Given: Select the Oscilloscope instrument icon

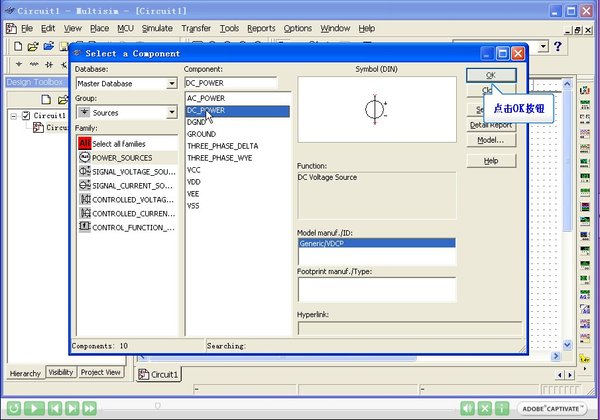Looking at the screenshot, I should [x=585, y=133].
